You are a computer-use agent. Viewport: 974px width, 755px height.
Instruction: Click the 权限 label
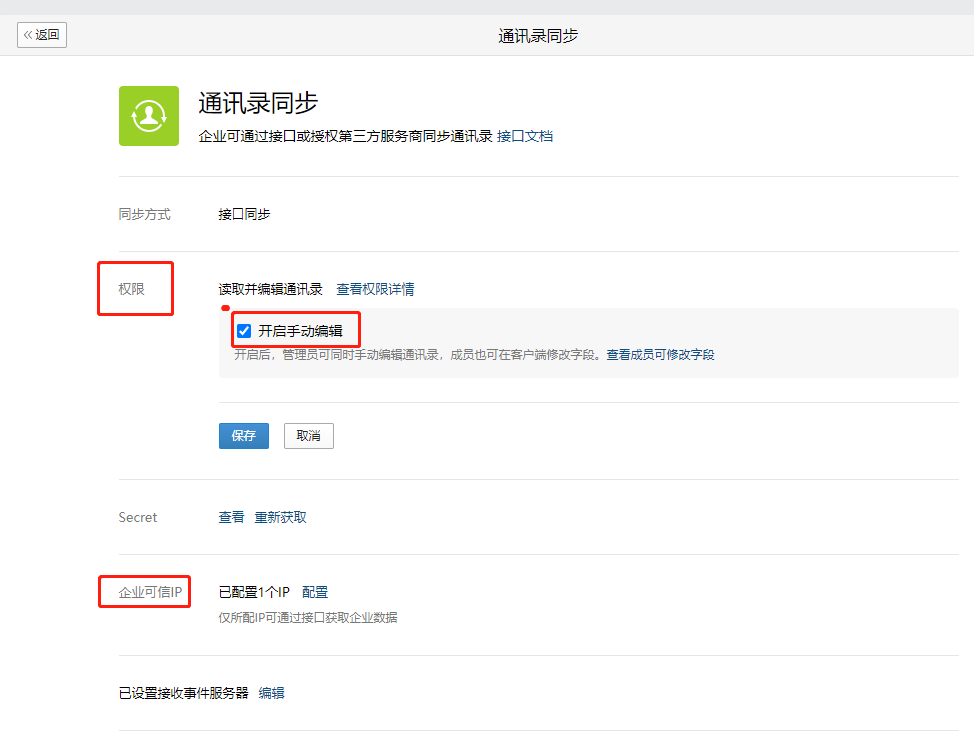click(x=131, y=289)
